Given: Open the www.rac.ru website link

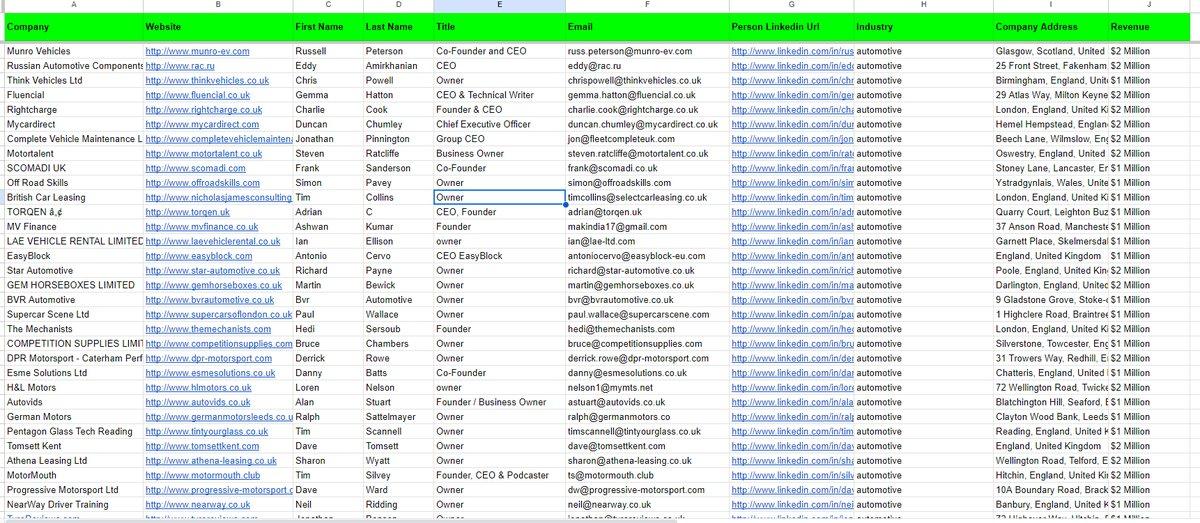Looking at the screenshot, I should (x=182, y=66).
